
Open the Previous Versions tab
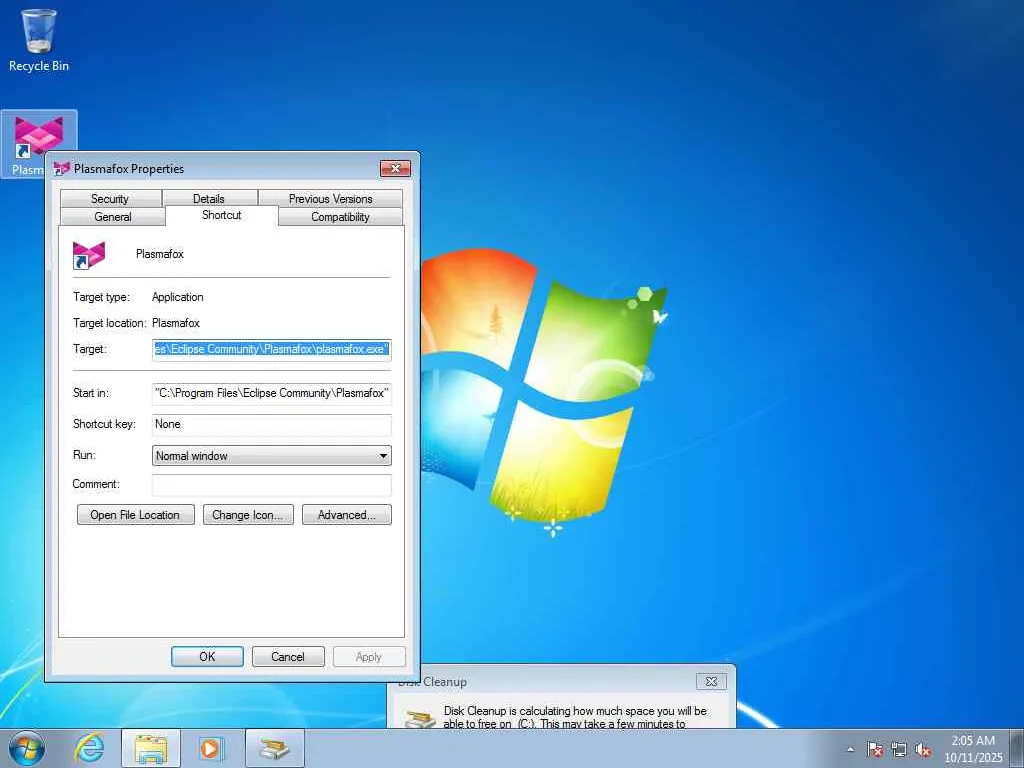330,199
